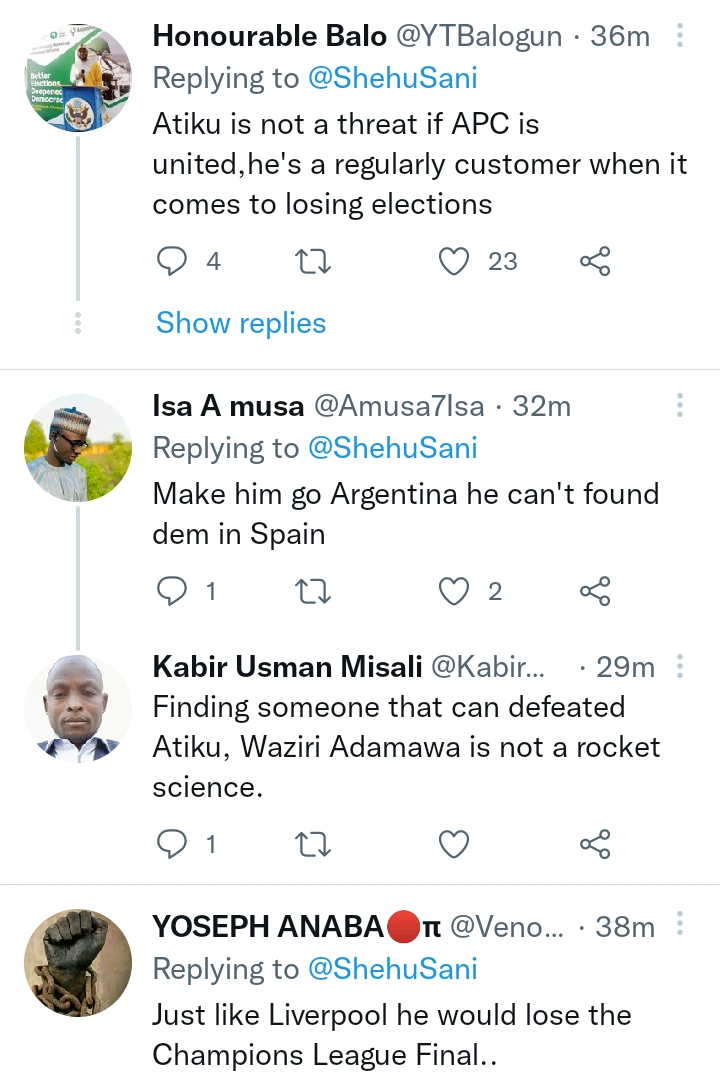Share Isa A musa's tweet

pyautogui.click(x=595, y=592)
